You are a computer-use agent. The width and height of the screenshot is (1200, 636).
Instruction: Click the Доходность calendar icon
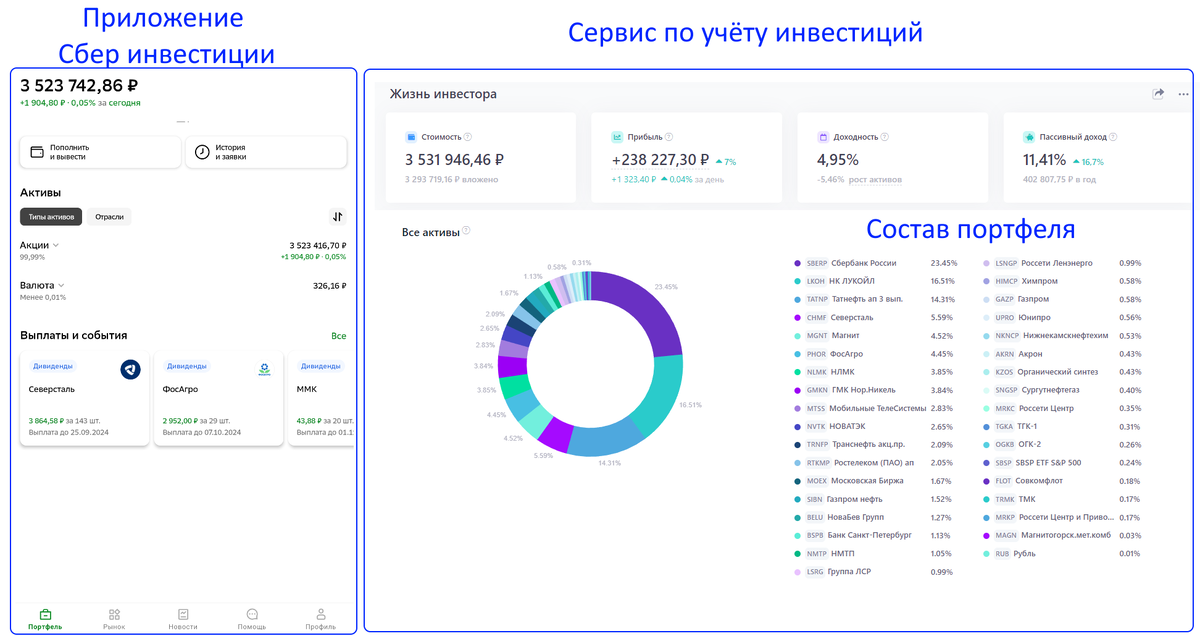[x=823, y=137]
